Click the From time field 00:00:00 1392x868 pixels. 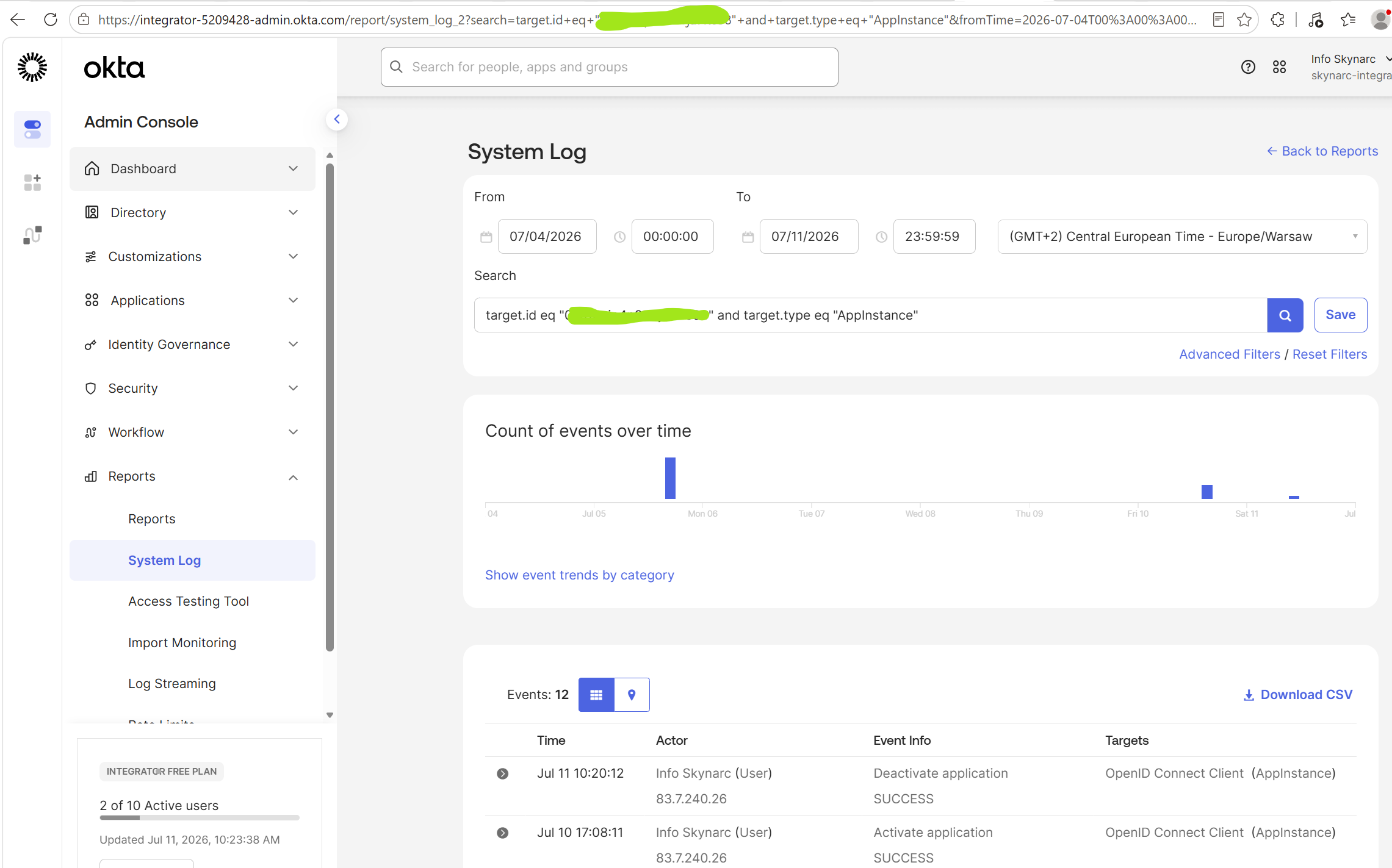coord(673,237)
